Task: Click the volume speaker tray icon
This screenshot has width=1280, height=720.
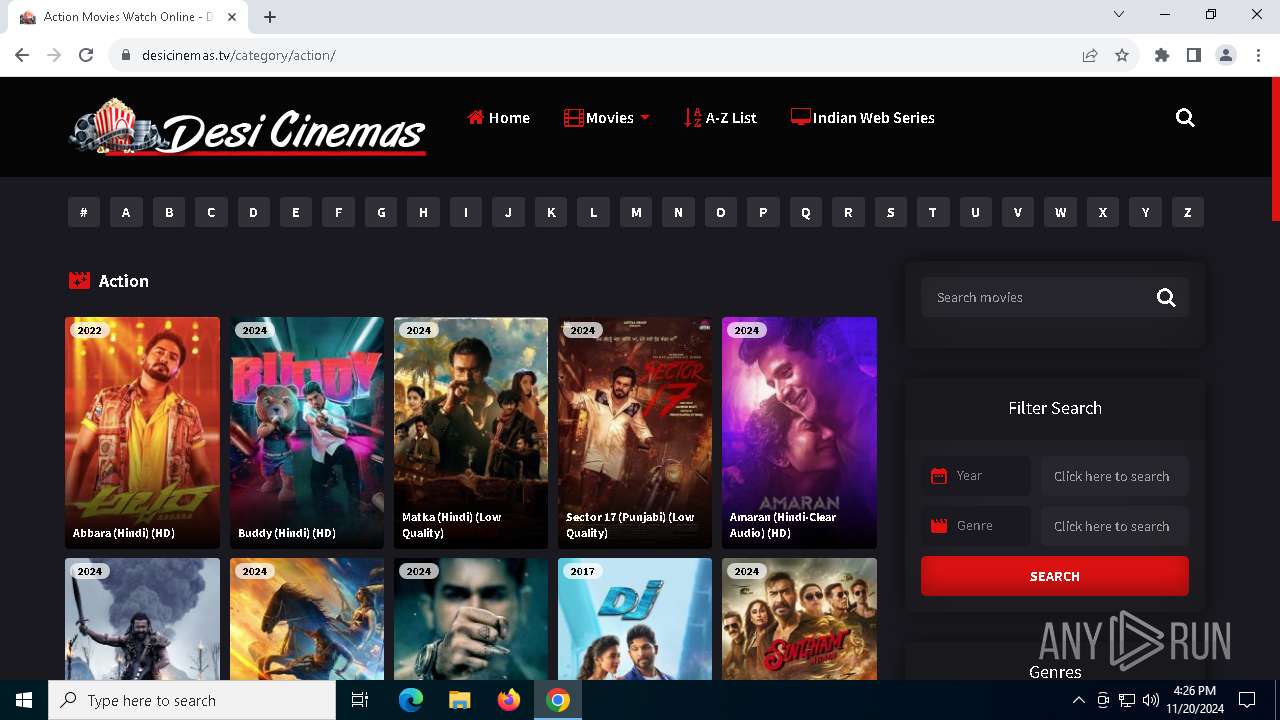Action: point(1151,700)
